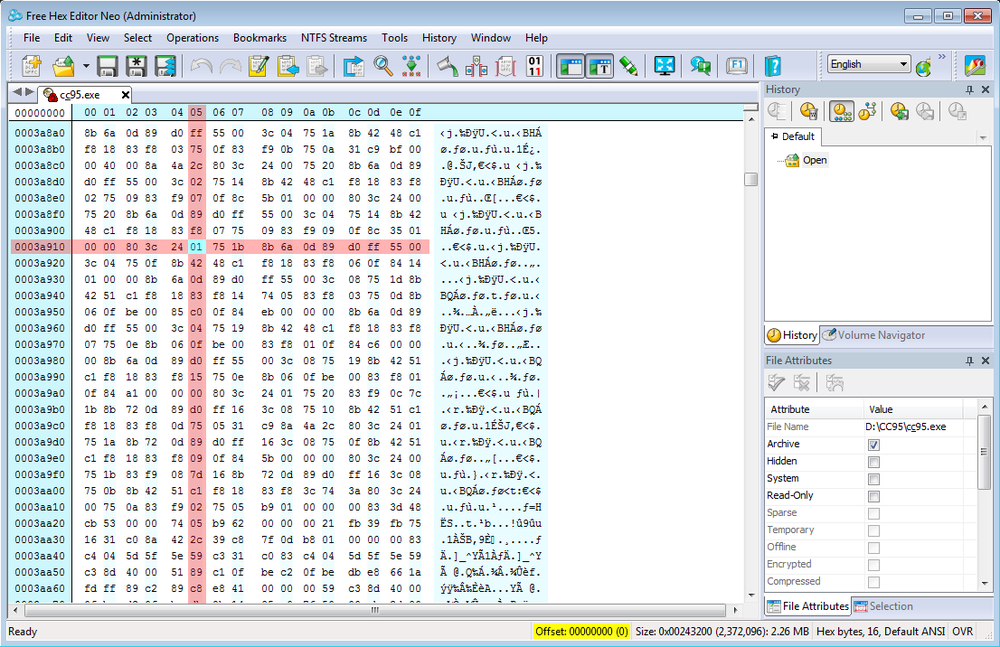This screenshot has height=647, width=1000.
Task: Click the red brackets with blue squares icon
Action: pos(476,66)
